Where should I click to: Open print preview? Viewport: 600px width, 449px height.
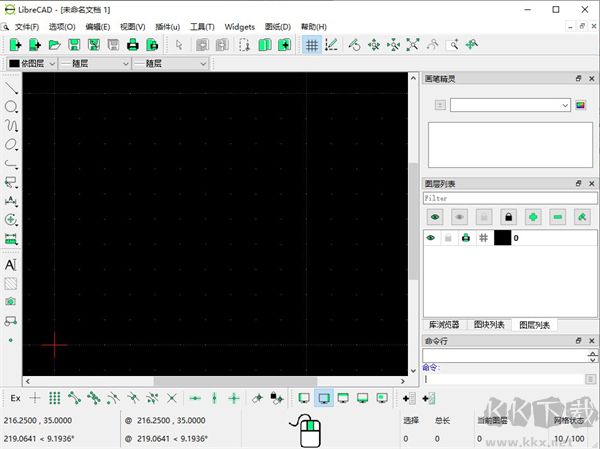tap(152, 45)
